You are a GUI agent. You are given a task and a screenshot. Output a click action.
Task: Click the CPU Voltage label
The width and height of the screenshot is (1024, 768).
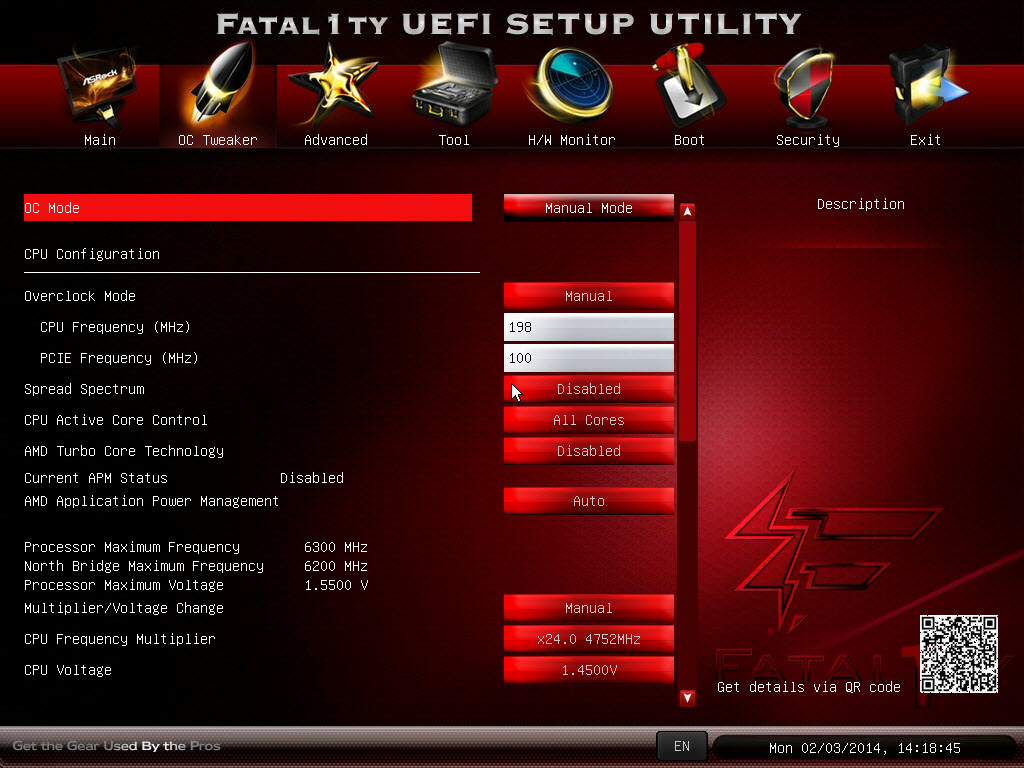point(68,670)
